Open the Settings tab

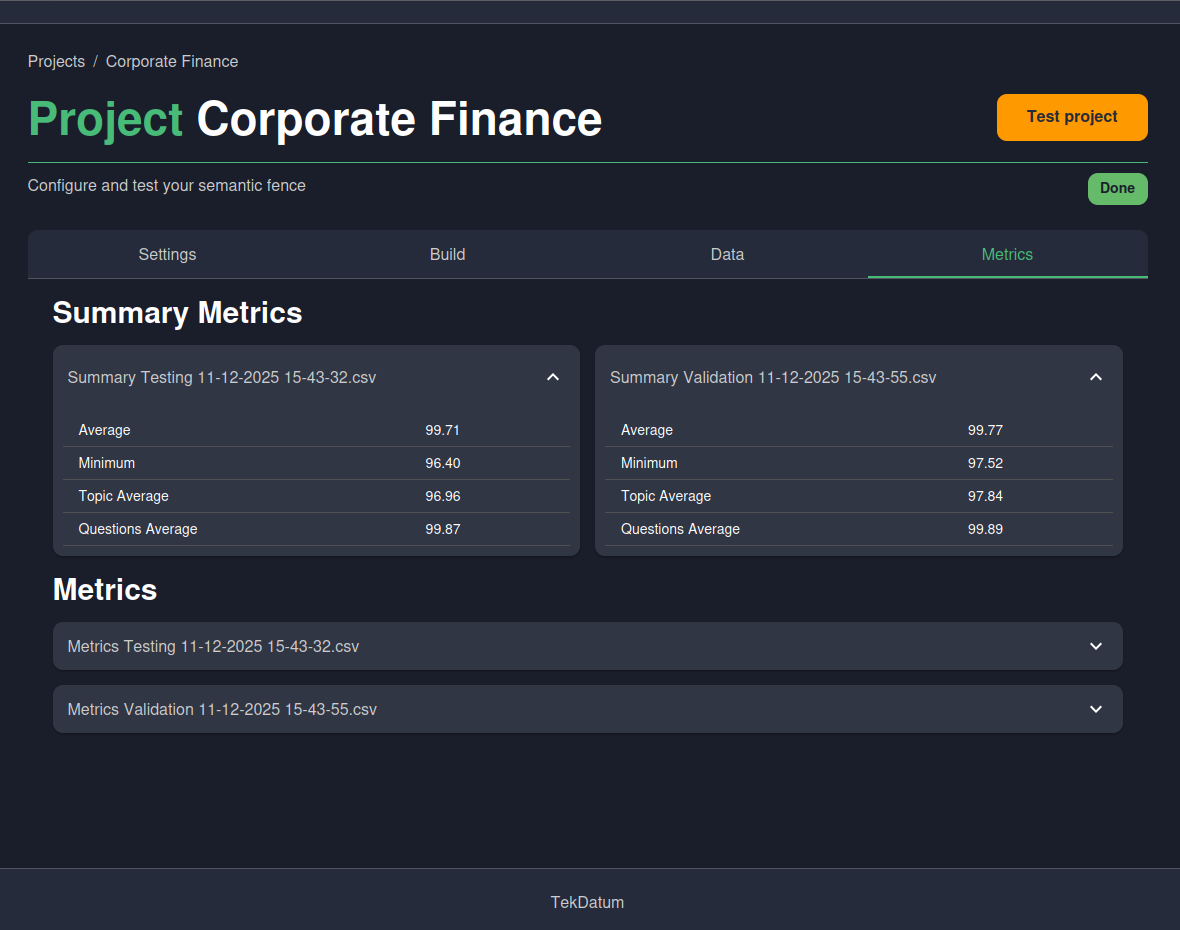(x=167, y=254)
